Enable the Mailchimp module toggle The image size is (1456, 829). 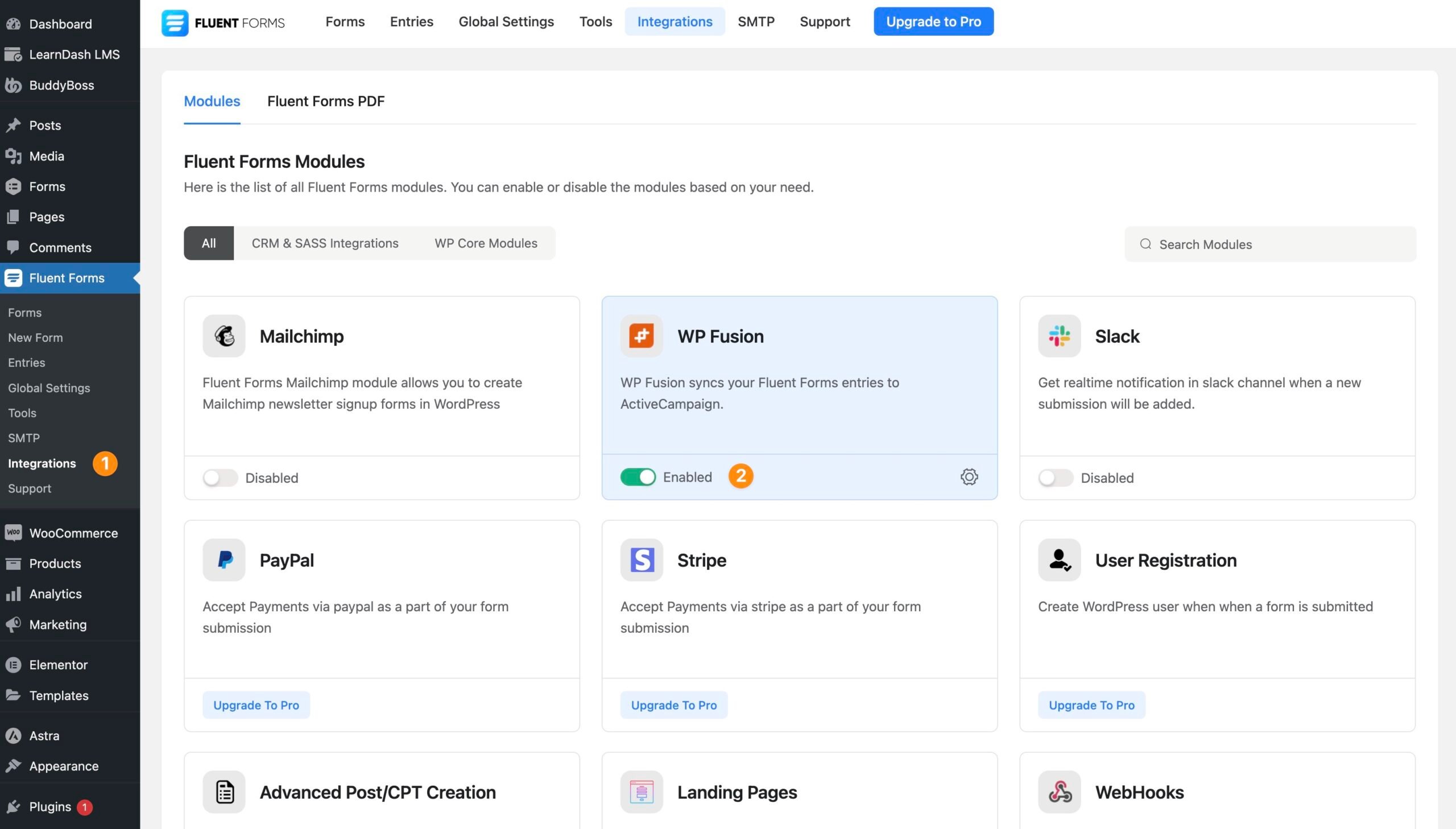click(x=221, y=478)
